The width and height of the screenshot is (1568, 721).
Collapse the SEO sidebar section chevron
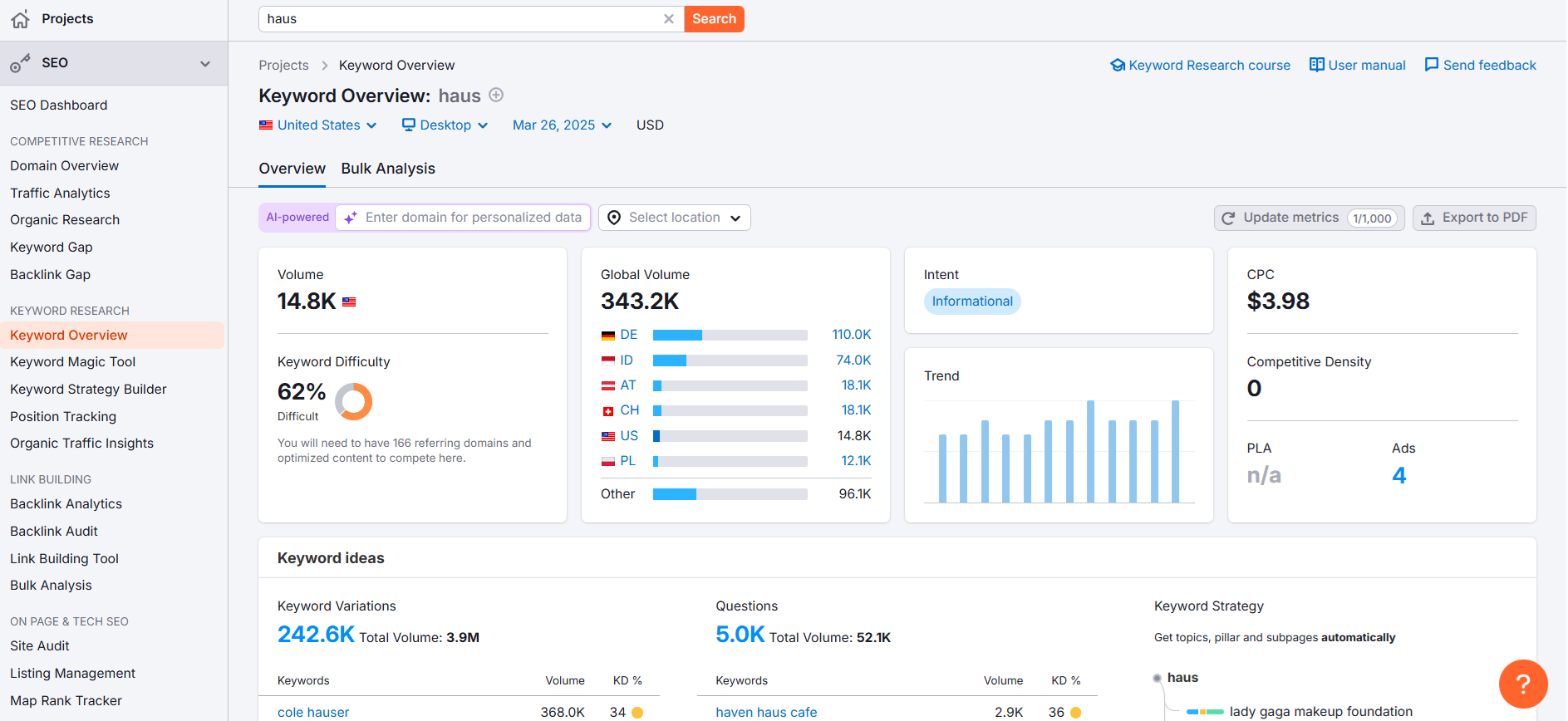click(205, 64)
